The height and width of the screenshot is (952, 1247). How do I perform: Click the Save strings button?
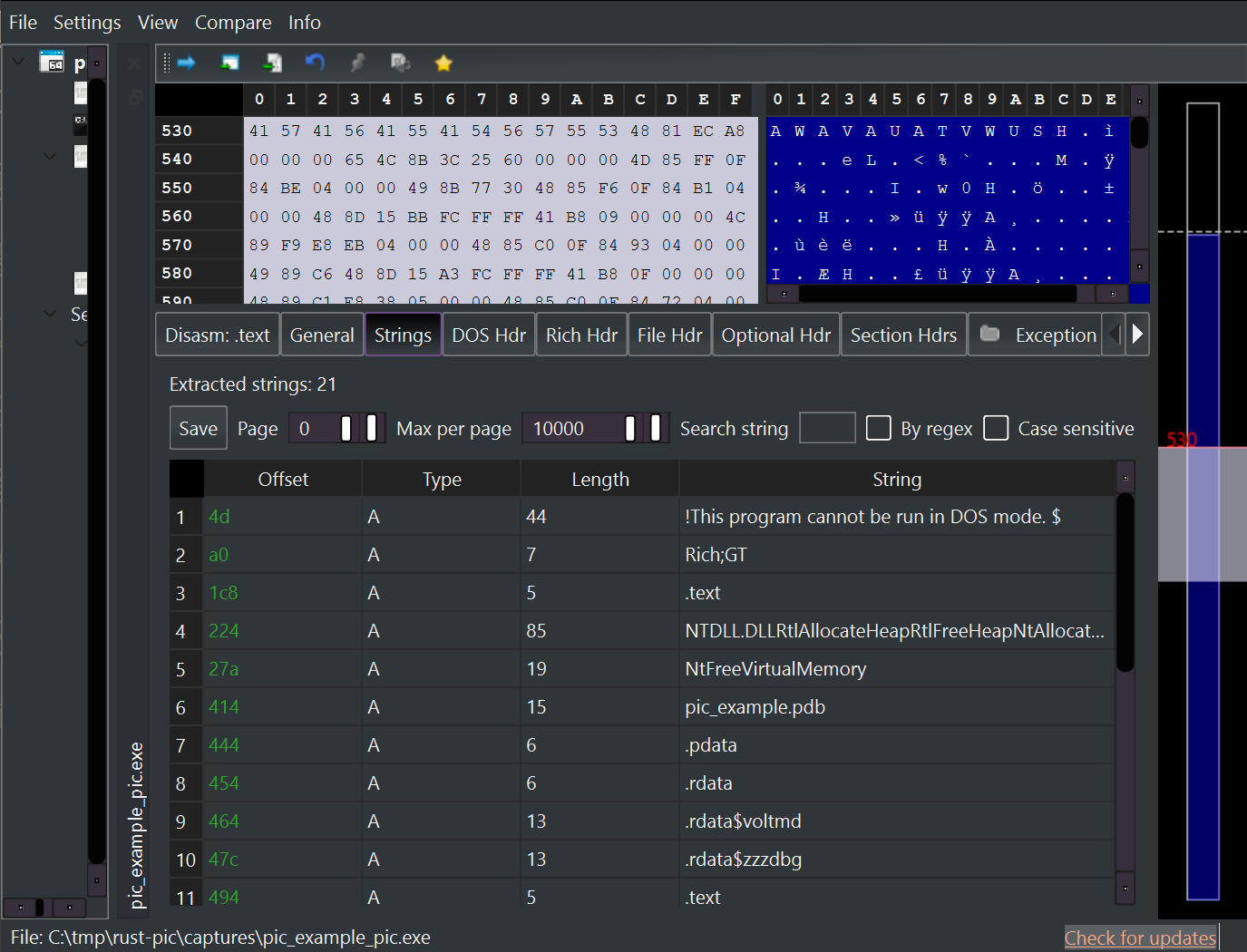[198, 428]
